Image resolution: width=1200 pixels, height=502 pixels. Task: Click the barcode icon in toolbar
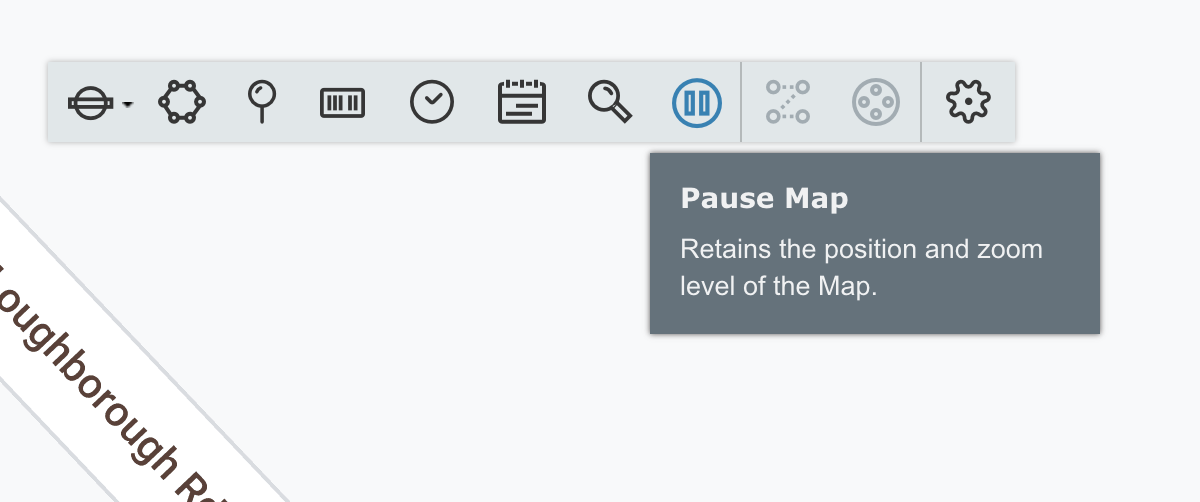[342, 102]
